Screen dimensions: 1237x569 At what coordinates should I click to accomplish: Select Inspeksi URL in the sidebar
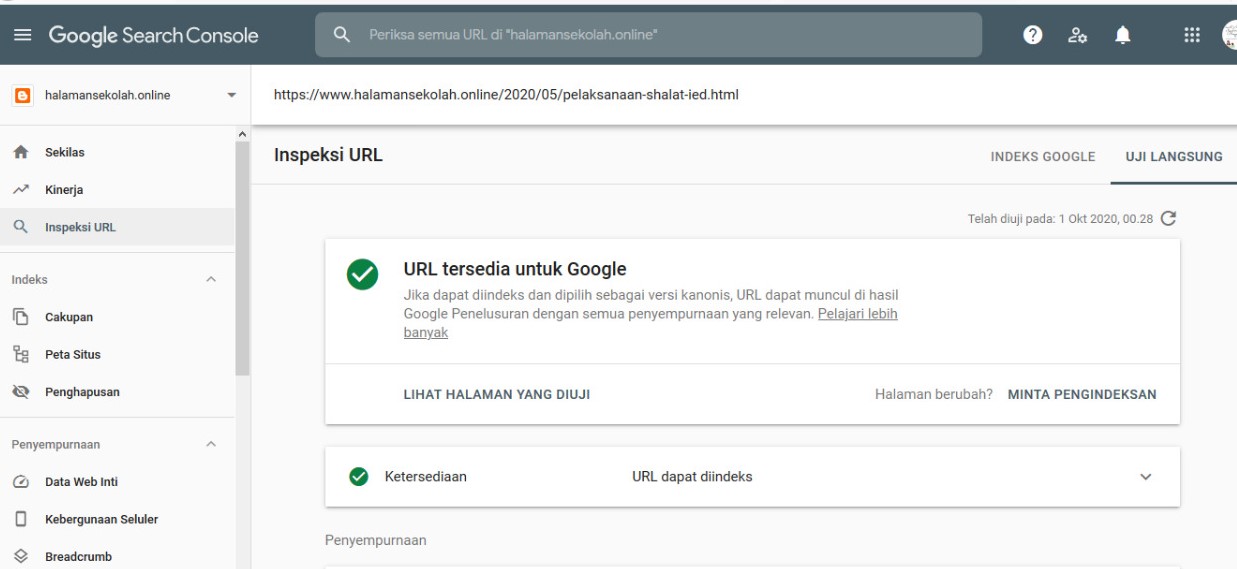pos(117,227)
